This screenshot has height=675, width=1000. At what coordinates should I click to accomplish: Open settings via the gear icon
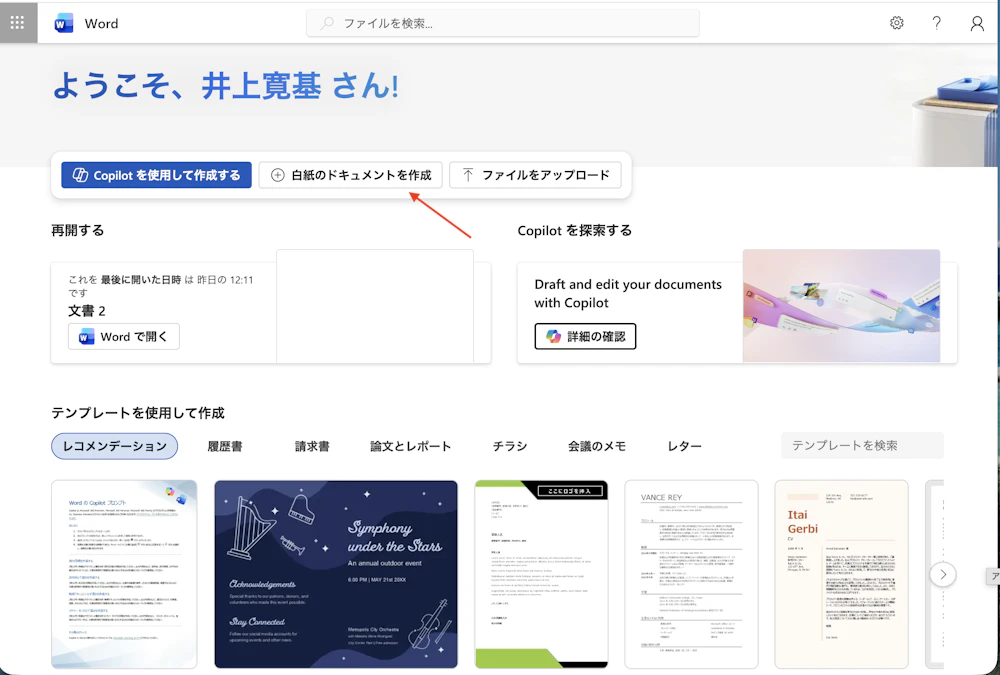pyautogui.click(x=897, y=24)
